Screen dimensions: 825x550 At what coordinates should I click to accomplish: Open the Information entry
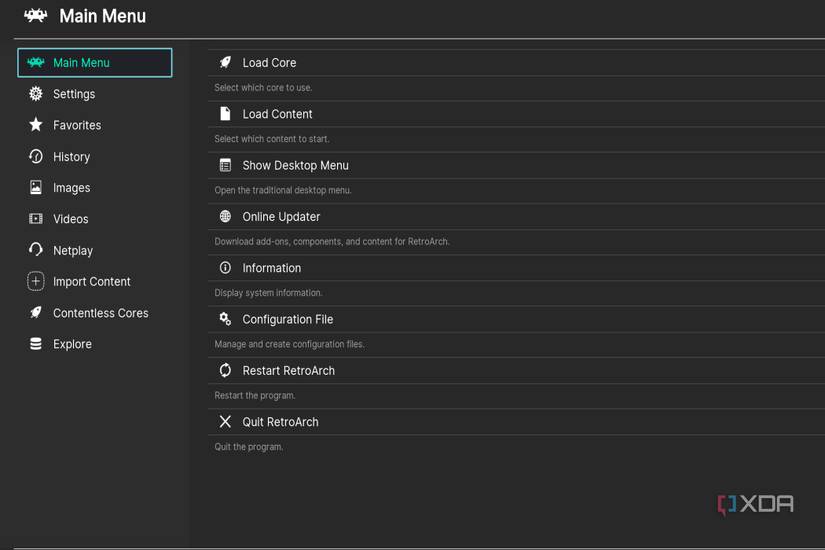(516, 268)
